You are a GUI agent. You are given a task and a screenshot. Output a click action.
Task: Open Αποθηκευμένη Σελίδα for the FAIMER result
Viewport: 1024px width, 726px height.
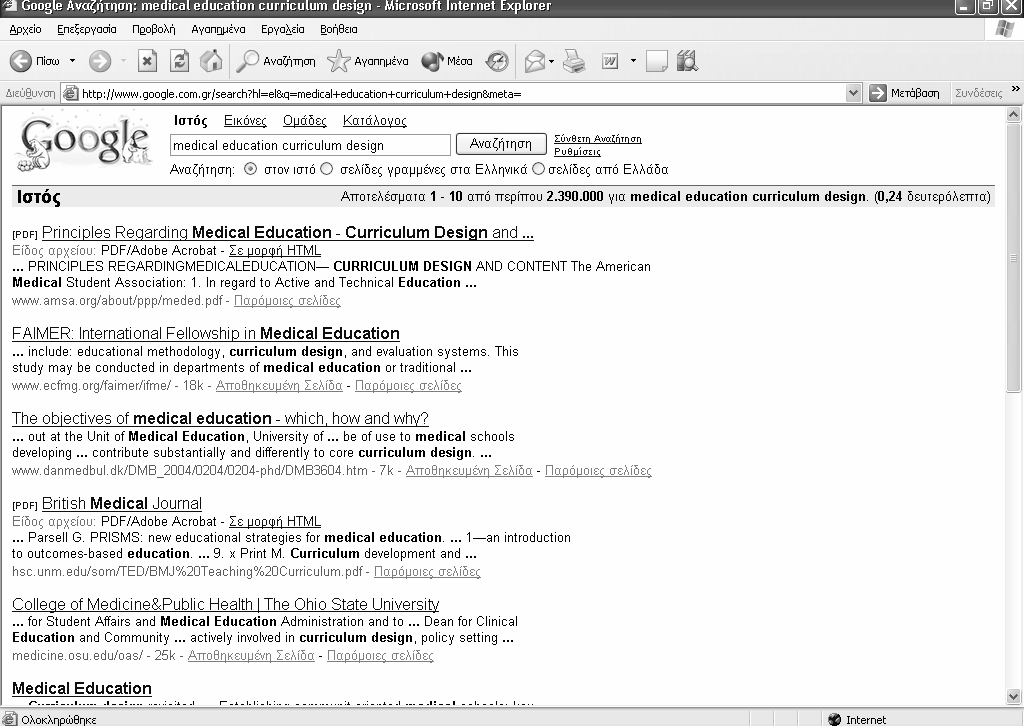279,386
